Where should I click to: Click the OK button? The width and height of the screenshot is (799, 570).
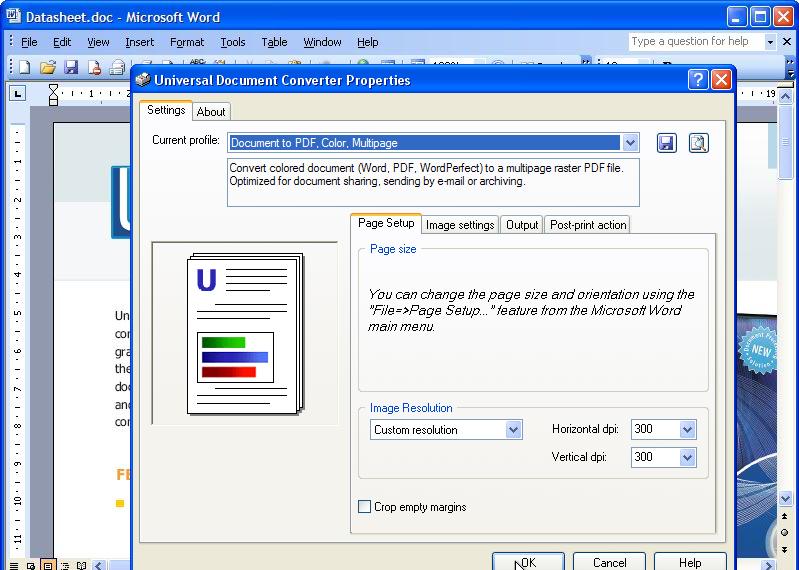528,562
